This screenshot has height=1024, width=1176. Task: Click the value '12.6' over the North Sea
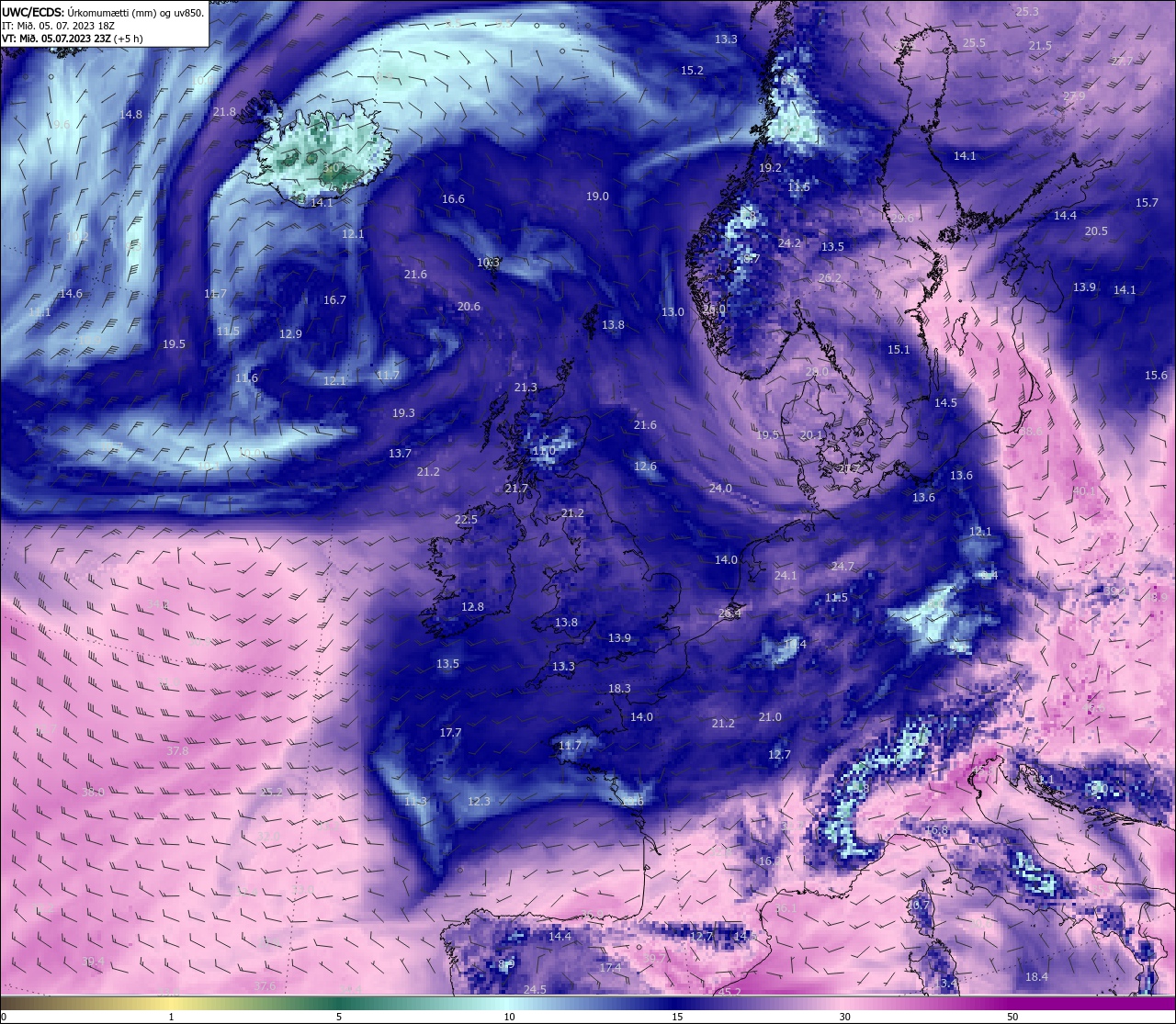[645, 467]
